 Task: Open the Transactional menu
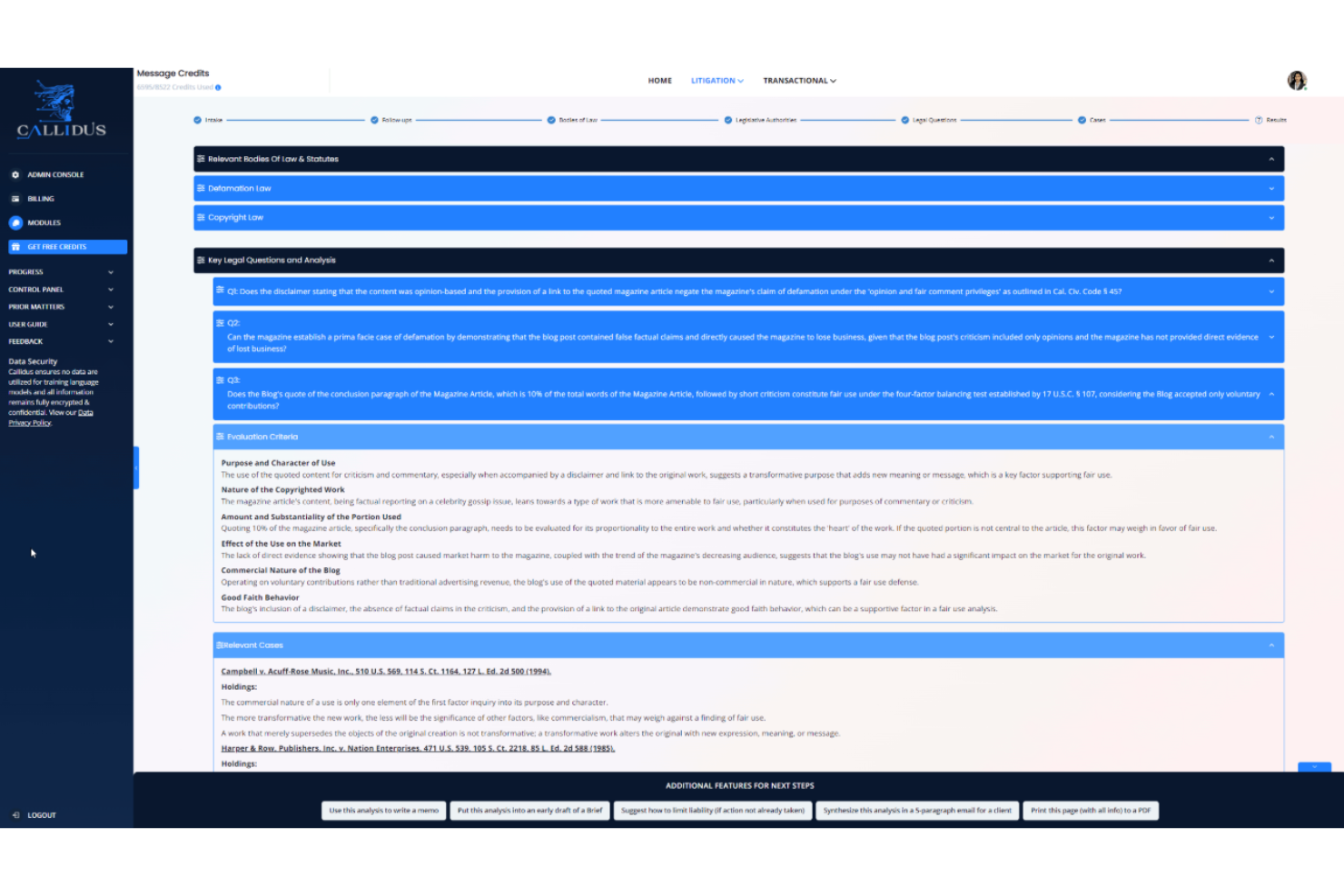(798, 80)
